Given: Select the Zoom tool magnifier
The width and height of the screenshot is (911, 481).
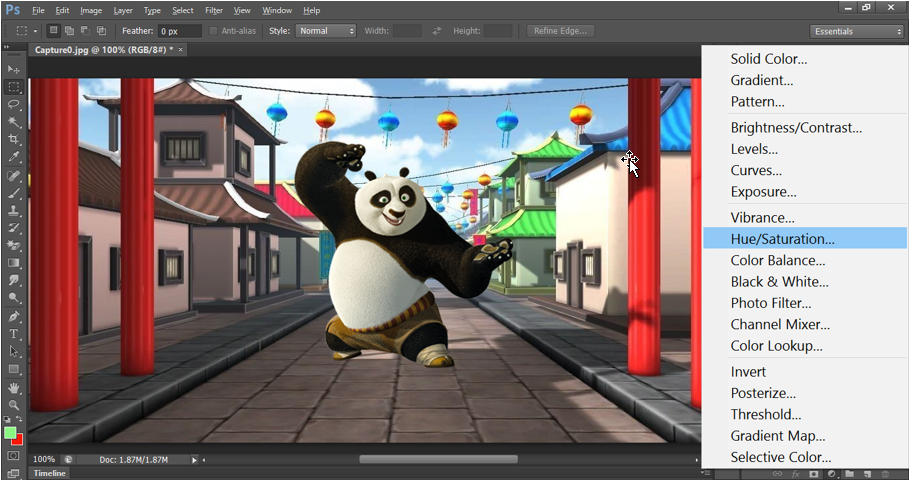Looking at the screenshot, I should pyautogui.click(x=14, y=404).
